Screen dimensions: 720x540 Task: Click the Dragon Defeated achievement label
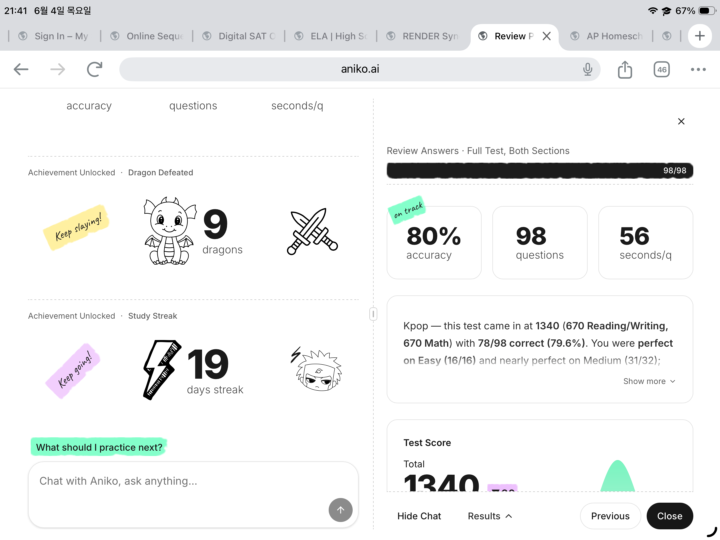[160, 173]
